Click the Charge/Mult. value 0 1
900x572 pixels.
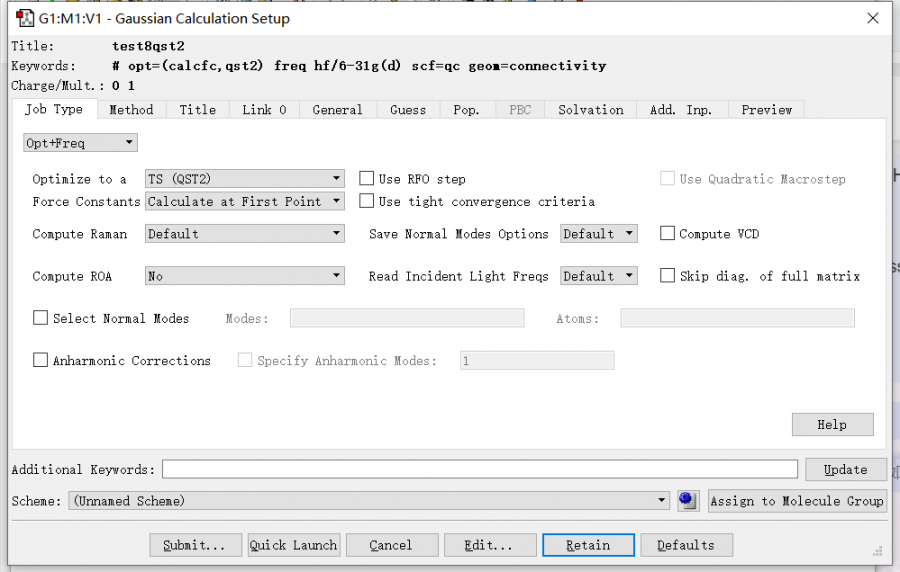tap(123, 85)
